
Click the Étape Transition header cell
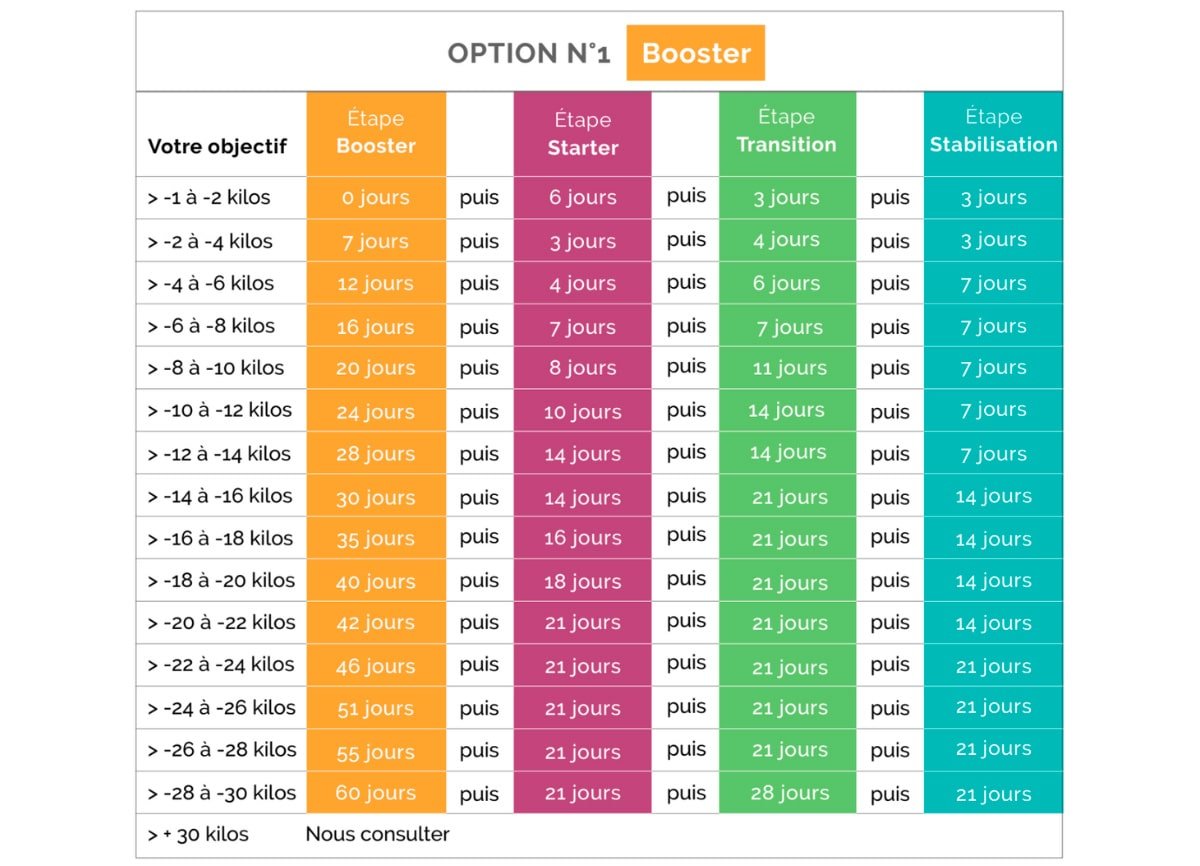[786, 132]
